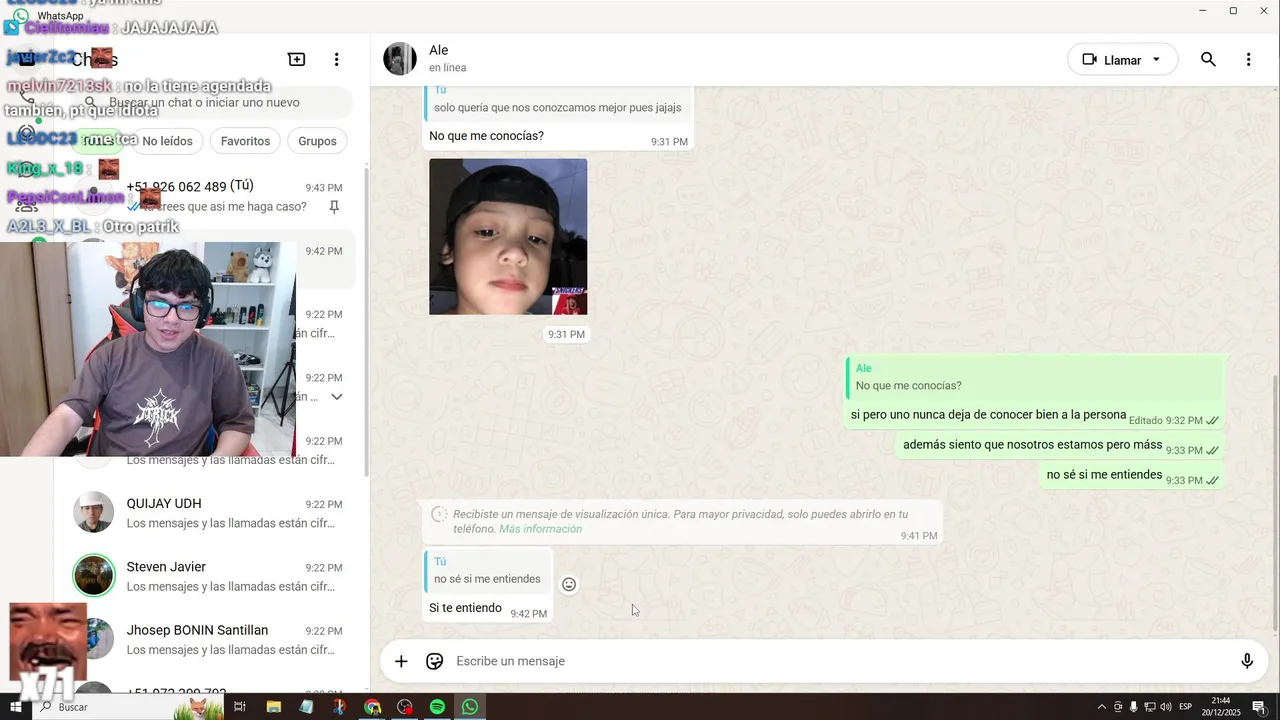Open emoji and sticker picker
Image resolution: width=1280 pixels, height=720 pixels.
(434, 661)
